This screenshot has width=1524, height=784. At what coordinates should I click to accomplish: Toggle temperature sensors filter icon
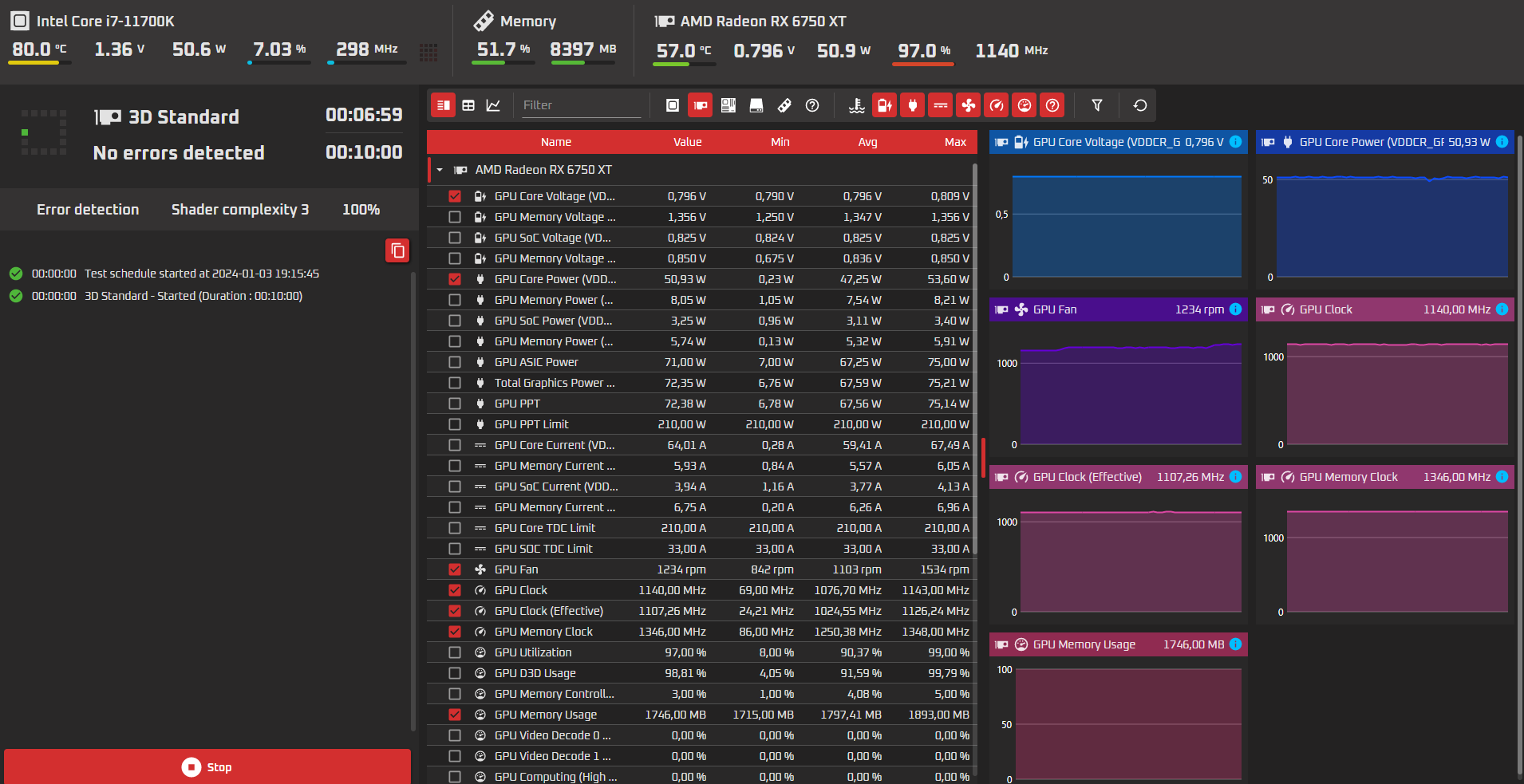857,105
